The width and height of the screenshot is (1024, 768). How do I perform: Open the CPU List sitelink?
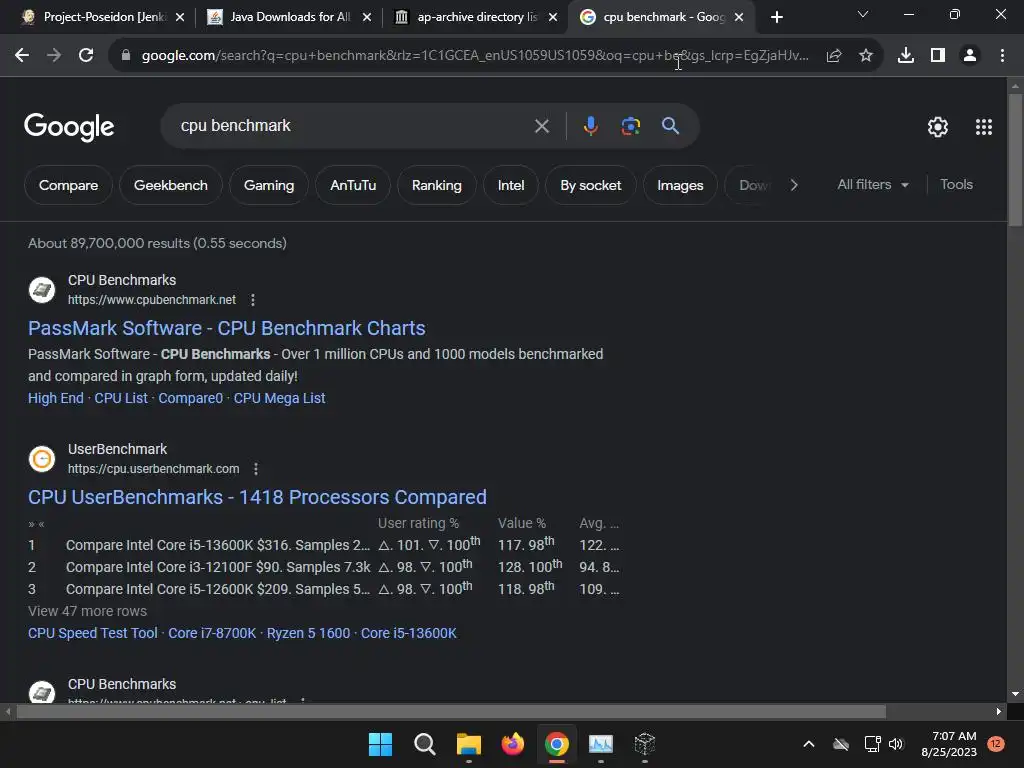click(x=121, y=398)
